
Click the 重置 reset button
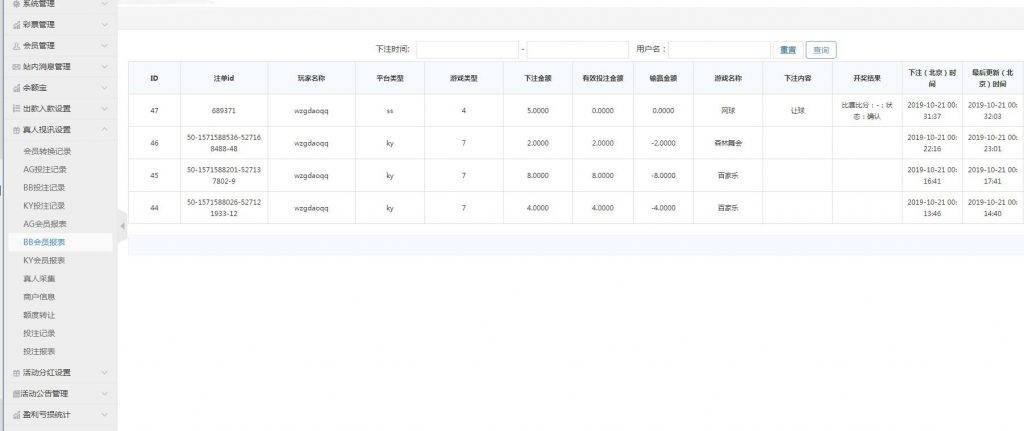coord(787,50)
